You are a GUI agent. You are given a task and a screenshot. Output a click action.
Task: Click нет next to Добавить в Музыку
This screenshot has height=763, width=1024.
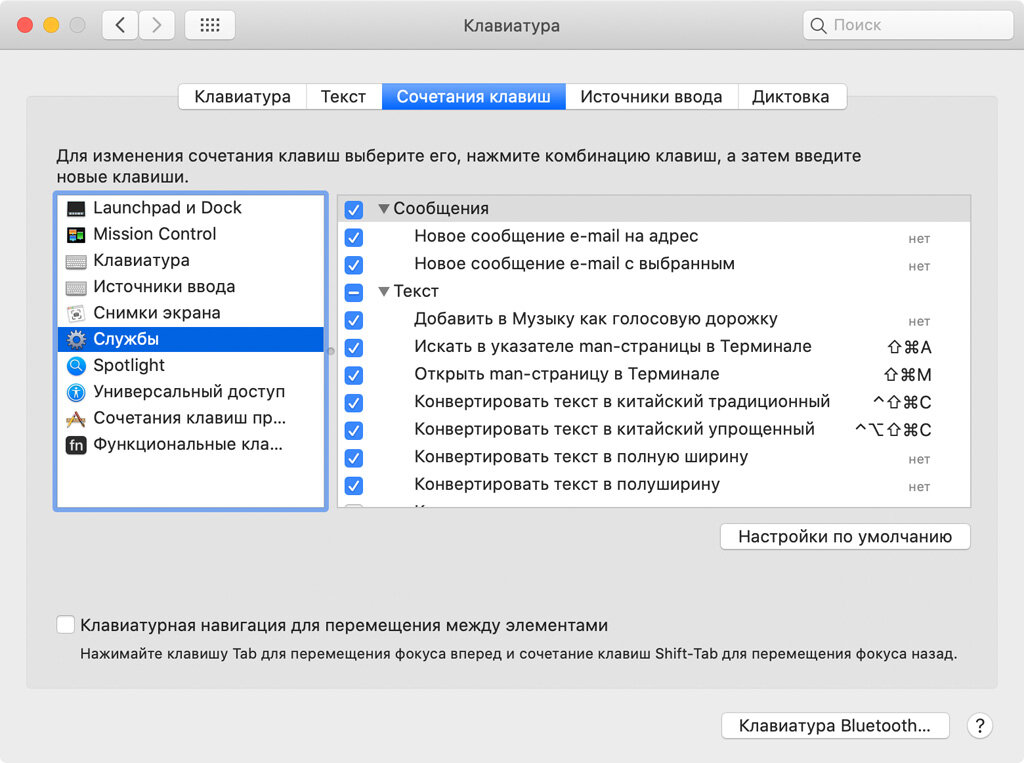tap(919, 321)
